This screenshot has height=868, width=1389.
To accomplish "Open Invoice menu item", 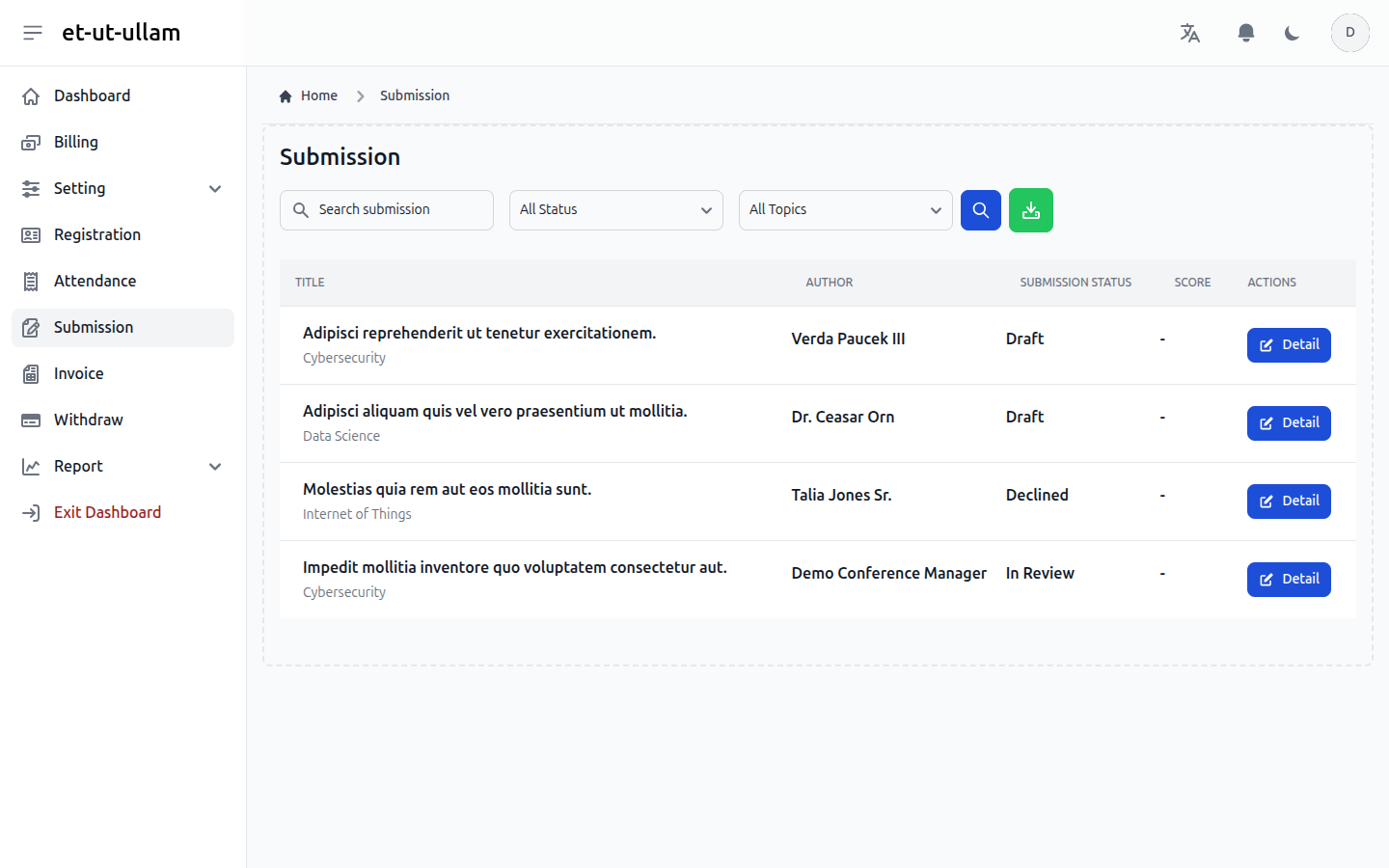I will 123,374.
